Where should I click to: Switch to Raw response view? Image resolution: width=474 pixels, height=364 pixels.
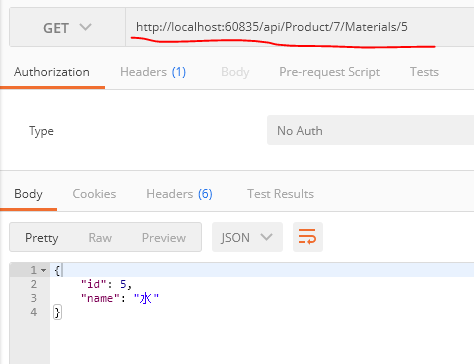[100, 238]
